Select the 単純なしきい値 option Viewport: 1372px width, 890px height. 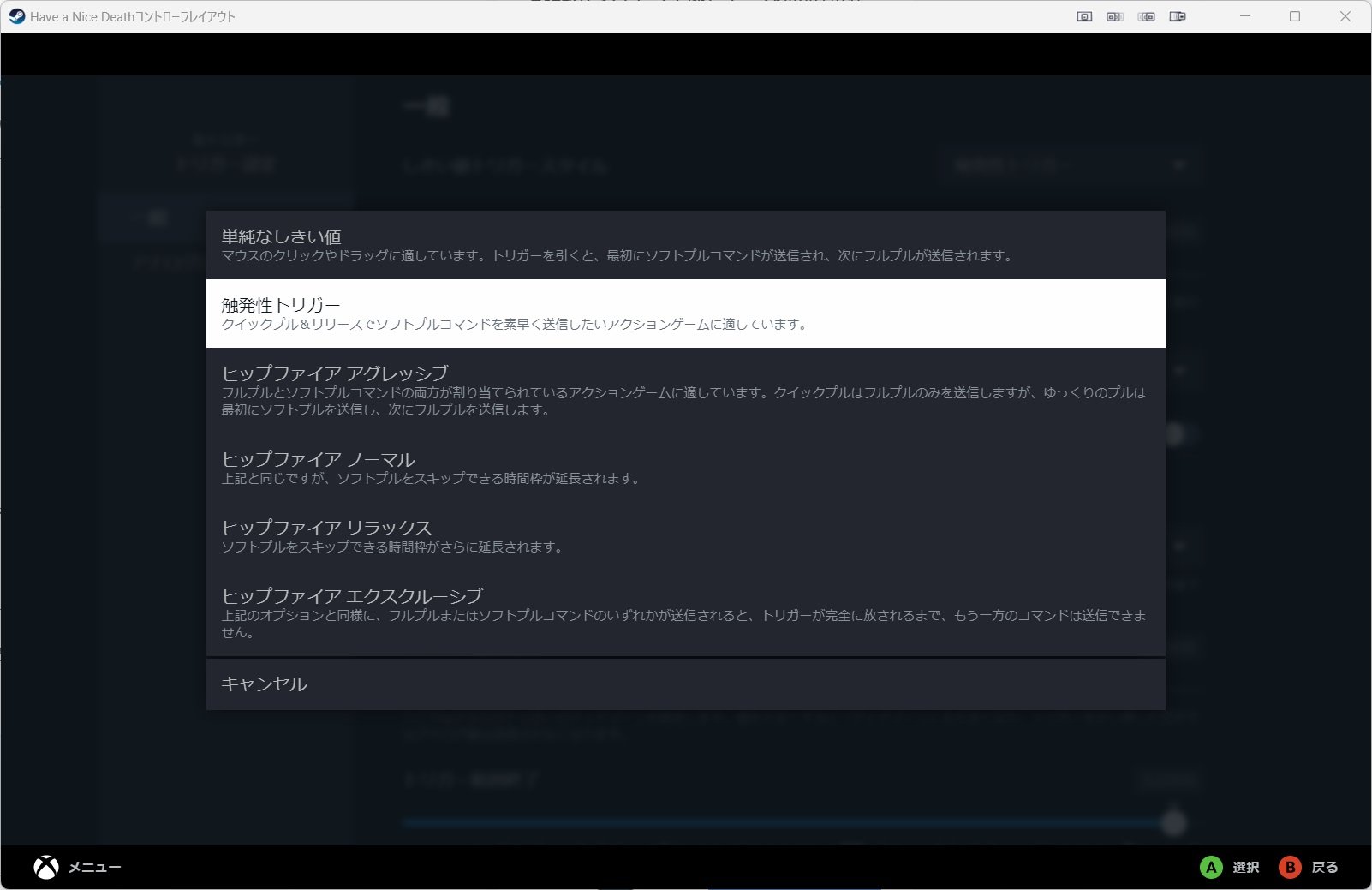point(685,245)
